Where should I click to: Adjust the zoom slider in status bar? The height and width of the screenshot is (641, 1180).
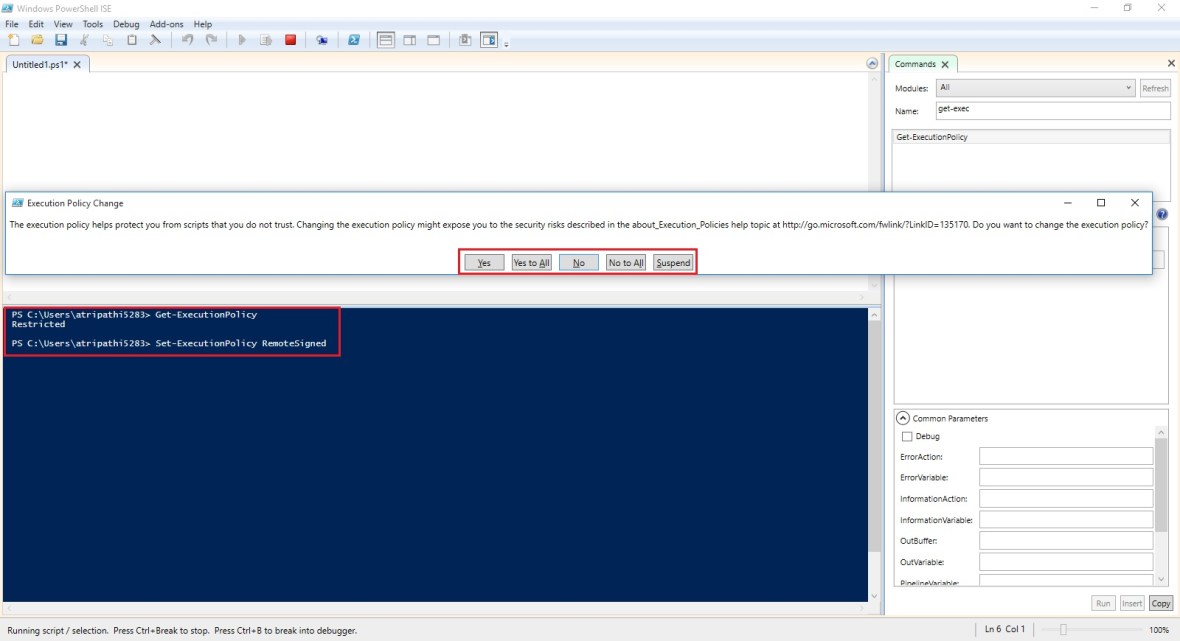coord(1063,630)
